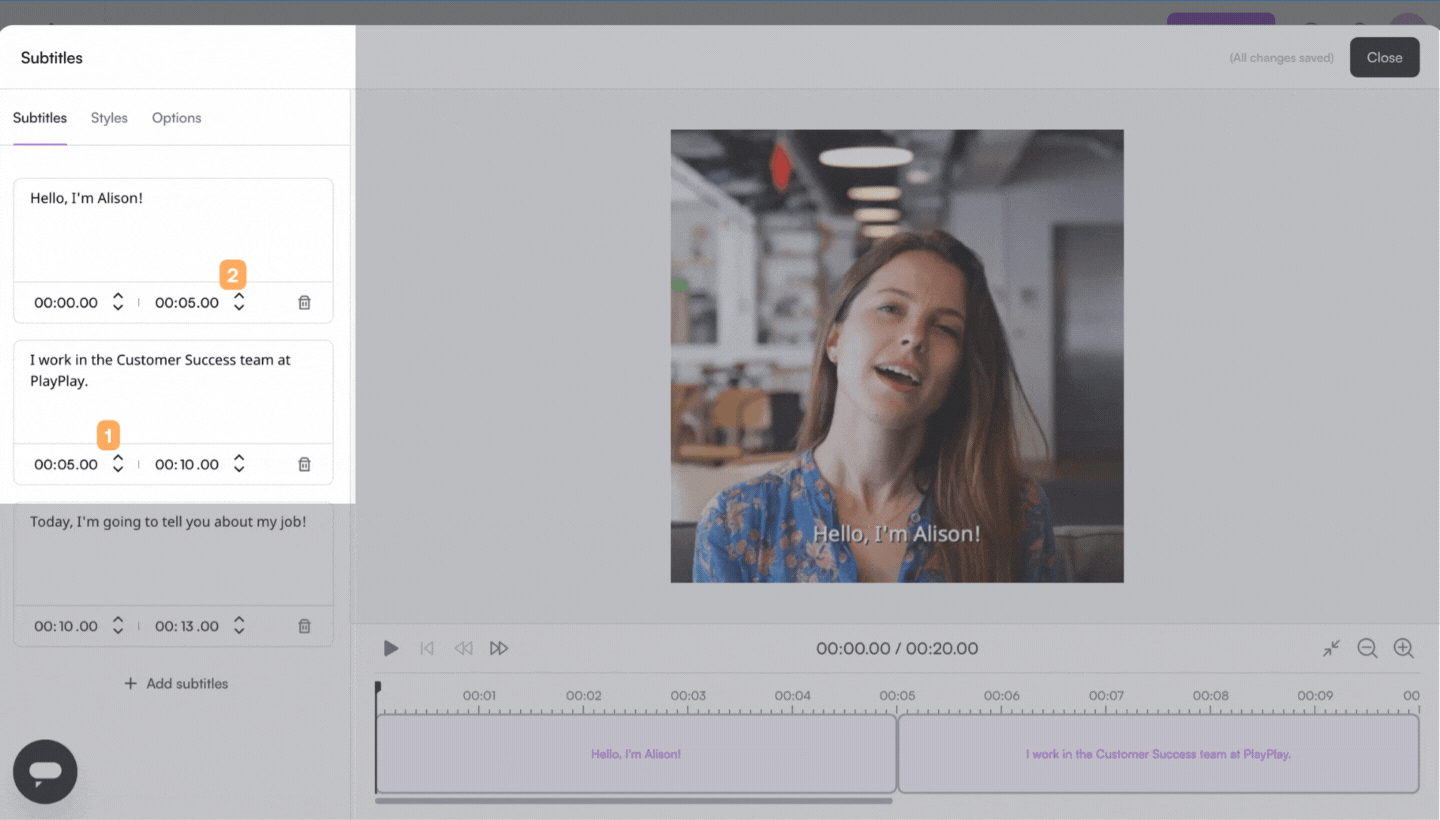The height and width of the screenshot is (820, 1440).
Task: Switch to the Subtitles tab
Action: pos(40,118)
